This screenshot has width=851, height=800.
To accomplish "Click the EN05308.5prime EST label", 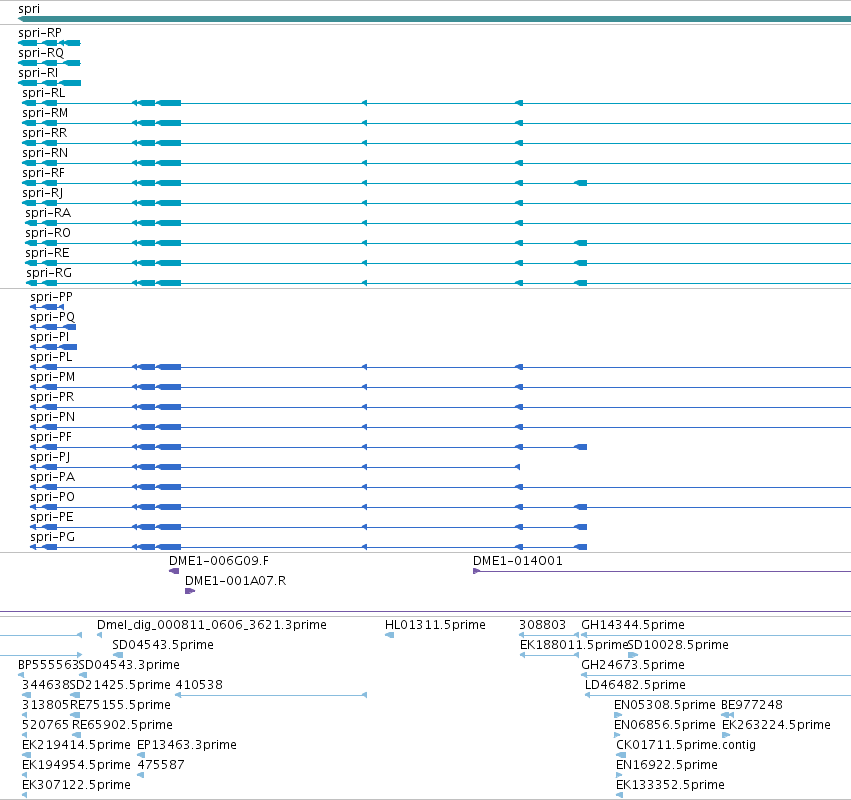I will point(665,706).
